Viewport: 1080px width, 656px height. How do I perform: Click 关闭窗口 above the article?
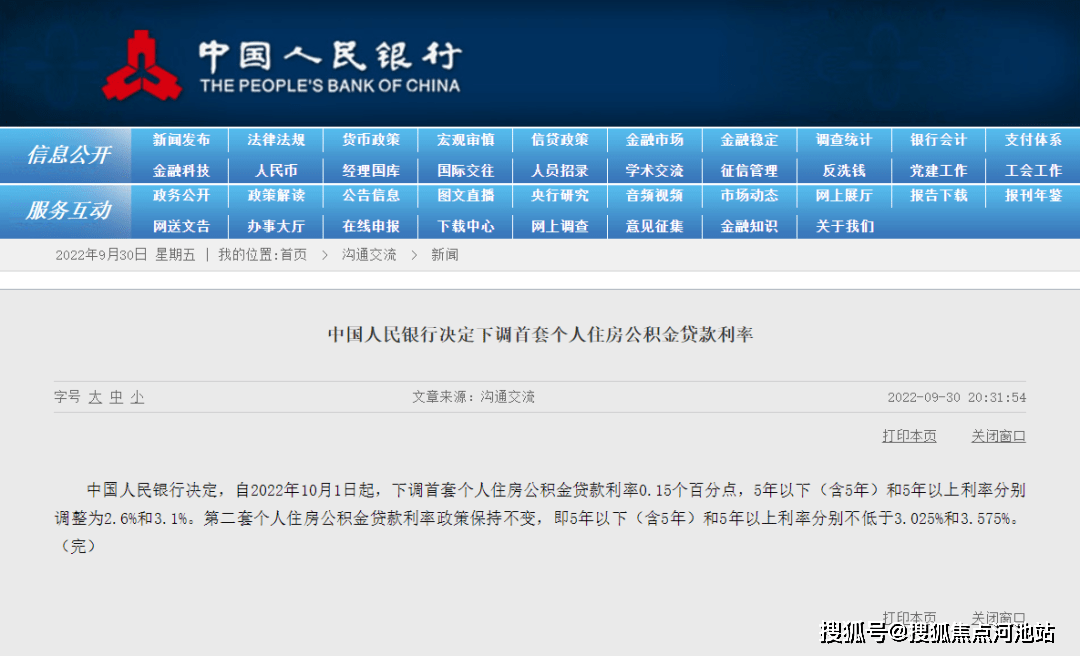[x=998, y=436]
